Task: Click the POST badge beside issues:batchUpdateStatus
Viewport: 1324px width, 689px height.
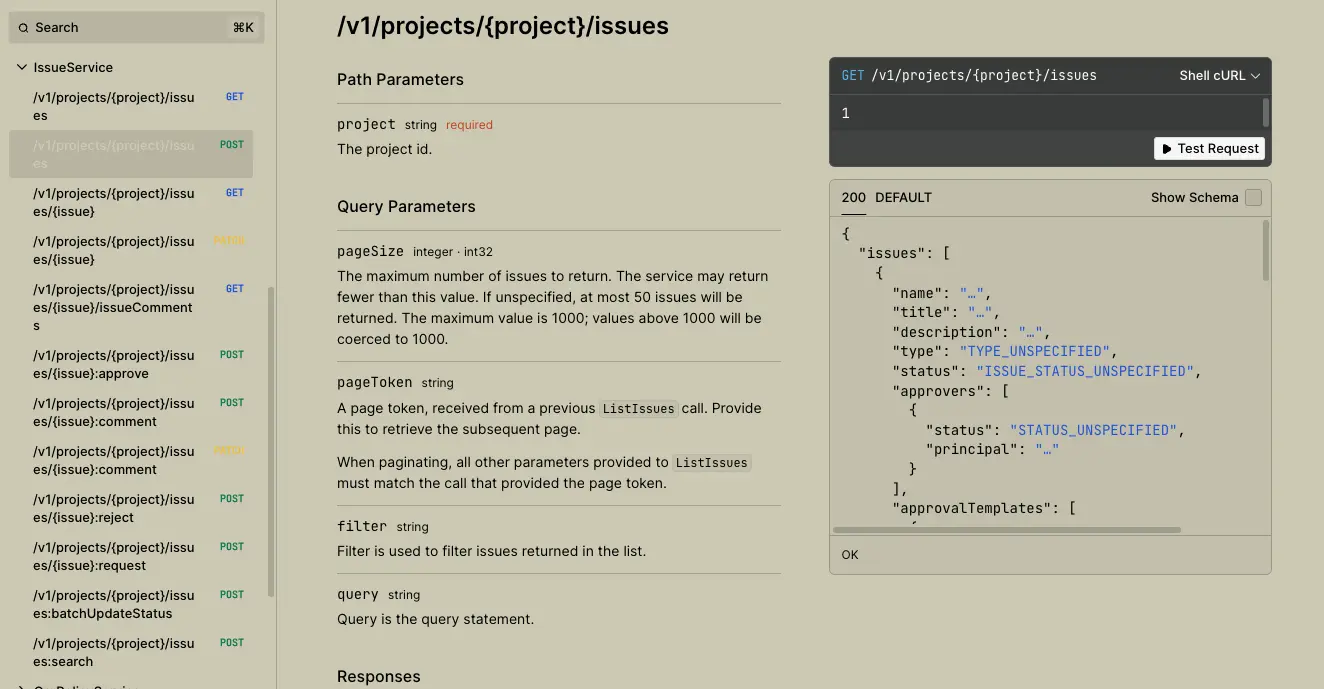Action: (231, 594)
